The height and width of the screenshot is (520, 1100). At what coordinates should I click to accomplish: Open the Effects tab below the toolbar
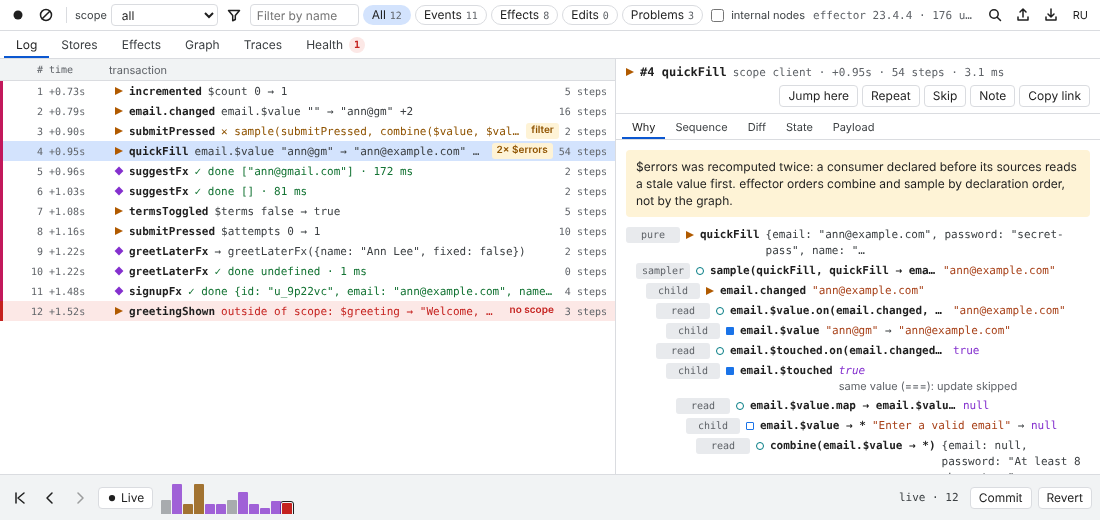pos(141,45)
